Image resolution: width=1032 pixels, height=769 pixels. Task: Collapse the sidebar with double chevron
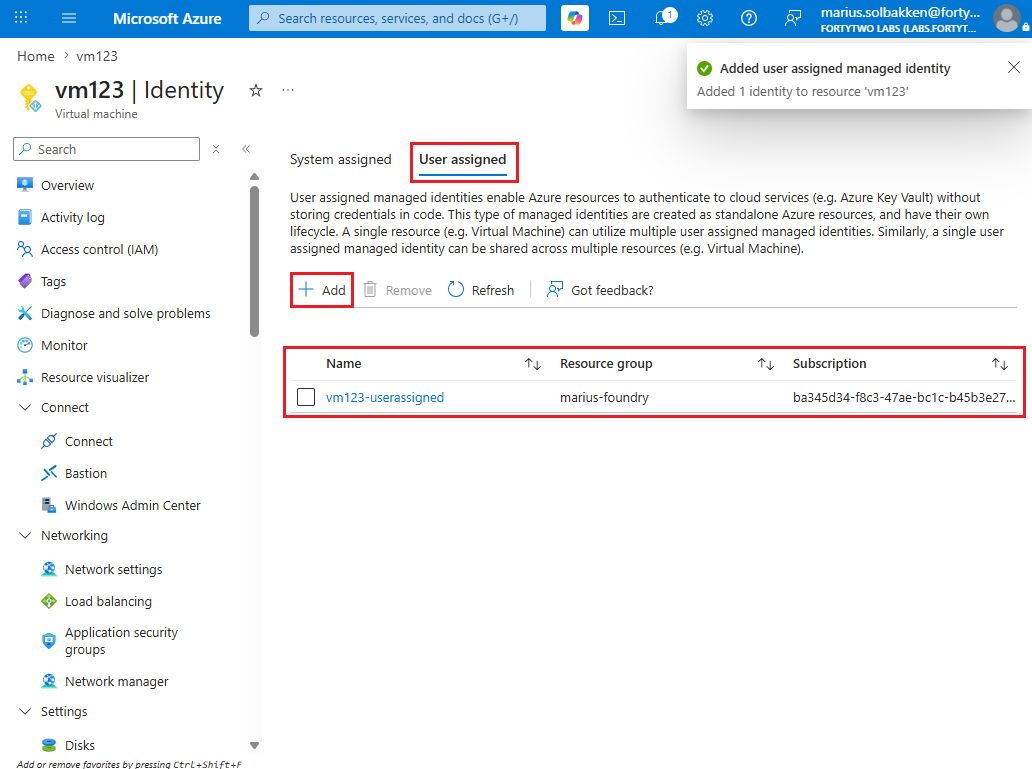[246, 149]
